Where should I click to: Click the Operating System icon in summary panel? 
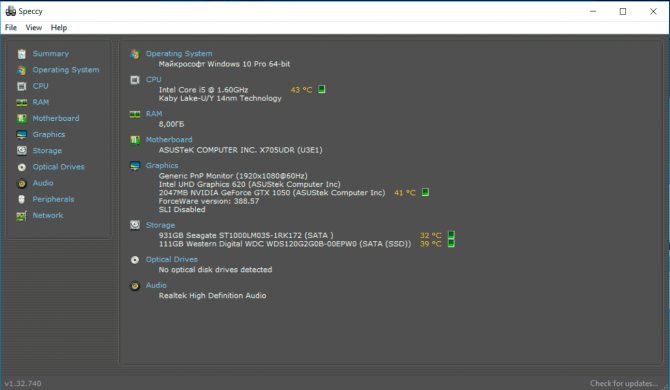click(135, 54)
